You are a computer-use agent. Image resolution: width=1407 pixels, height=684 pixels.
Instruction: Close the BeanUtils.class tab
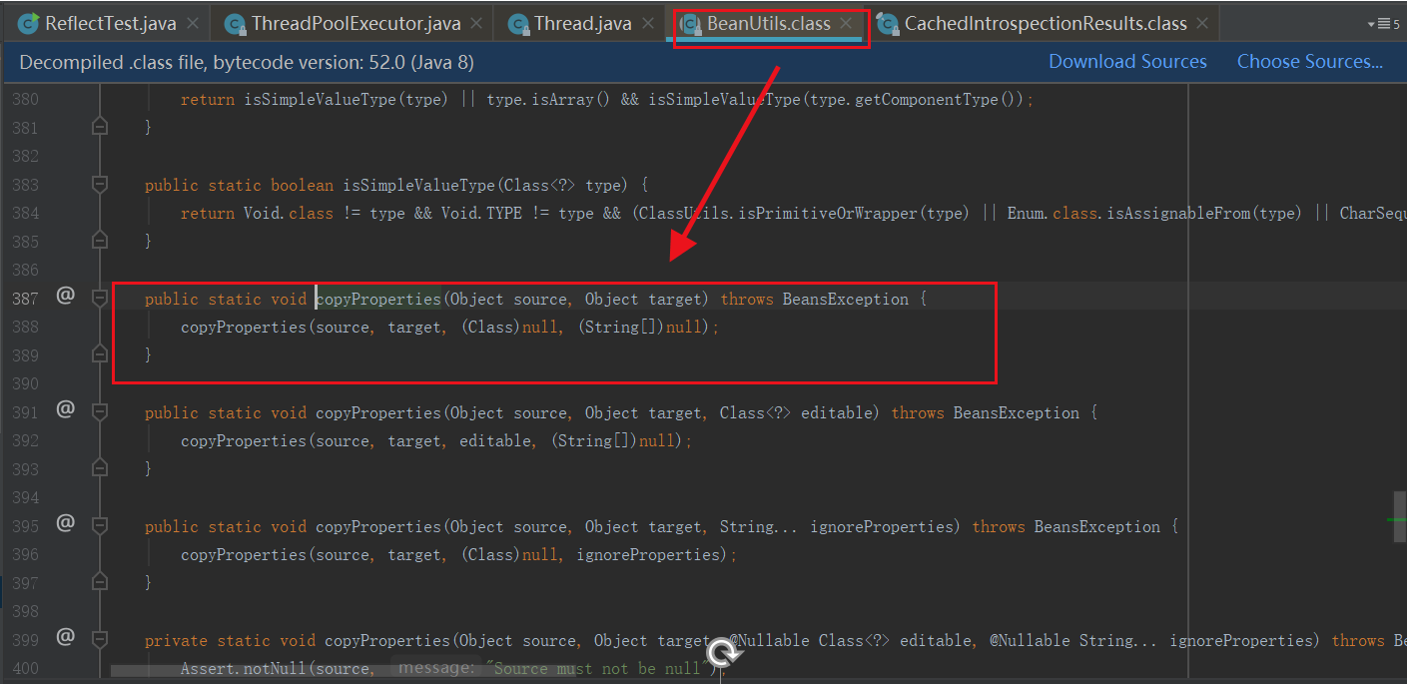tap(846, 23)
